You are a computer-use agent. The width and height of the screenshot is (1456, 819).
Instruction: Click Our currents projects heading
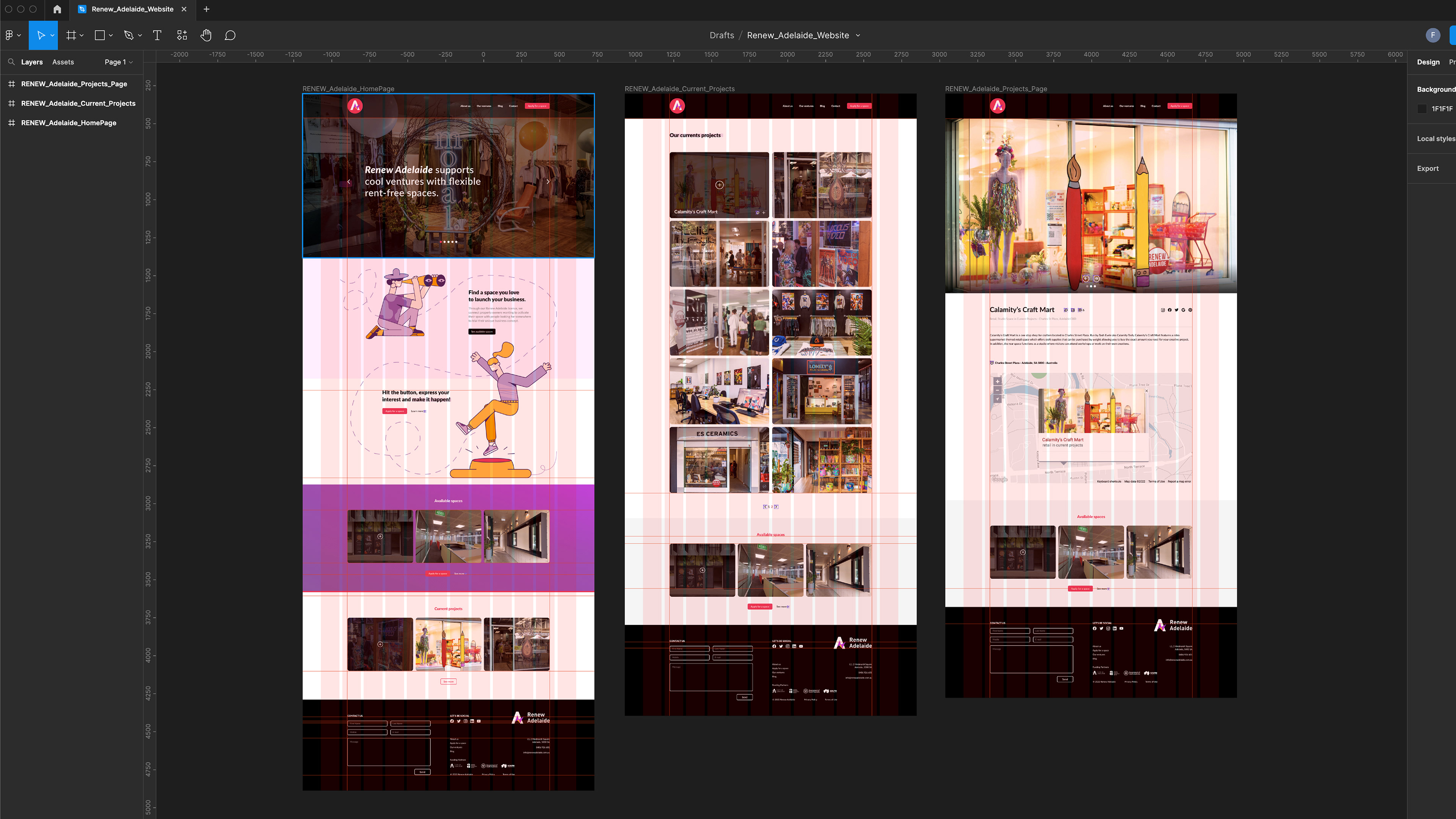coord(695,135)
